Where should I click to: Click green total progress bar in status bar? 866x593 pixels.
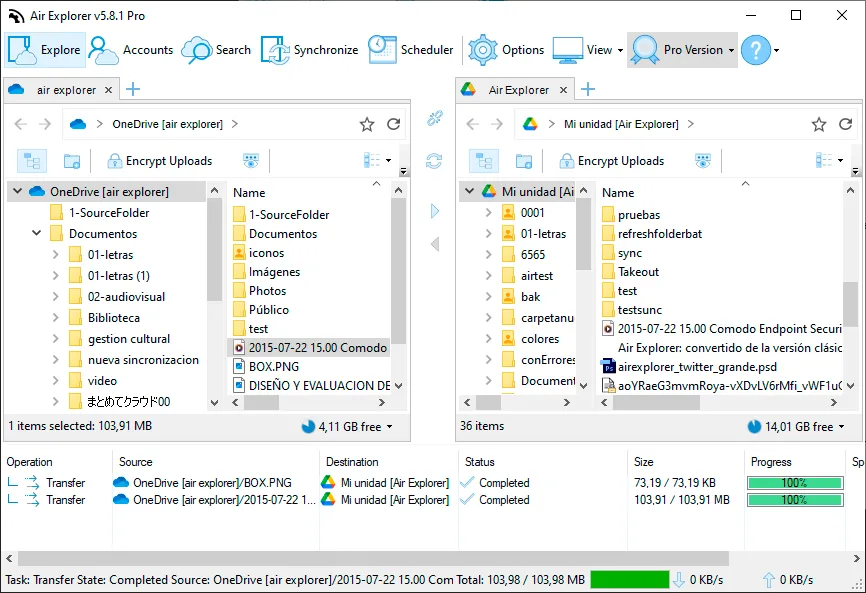630,579
